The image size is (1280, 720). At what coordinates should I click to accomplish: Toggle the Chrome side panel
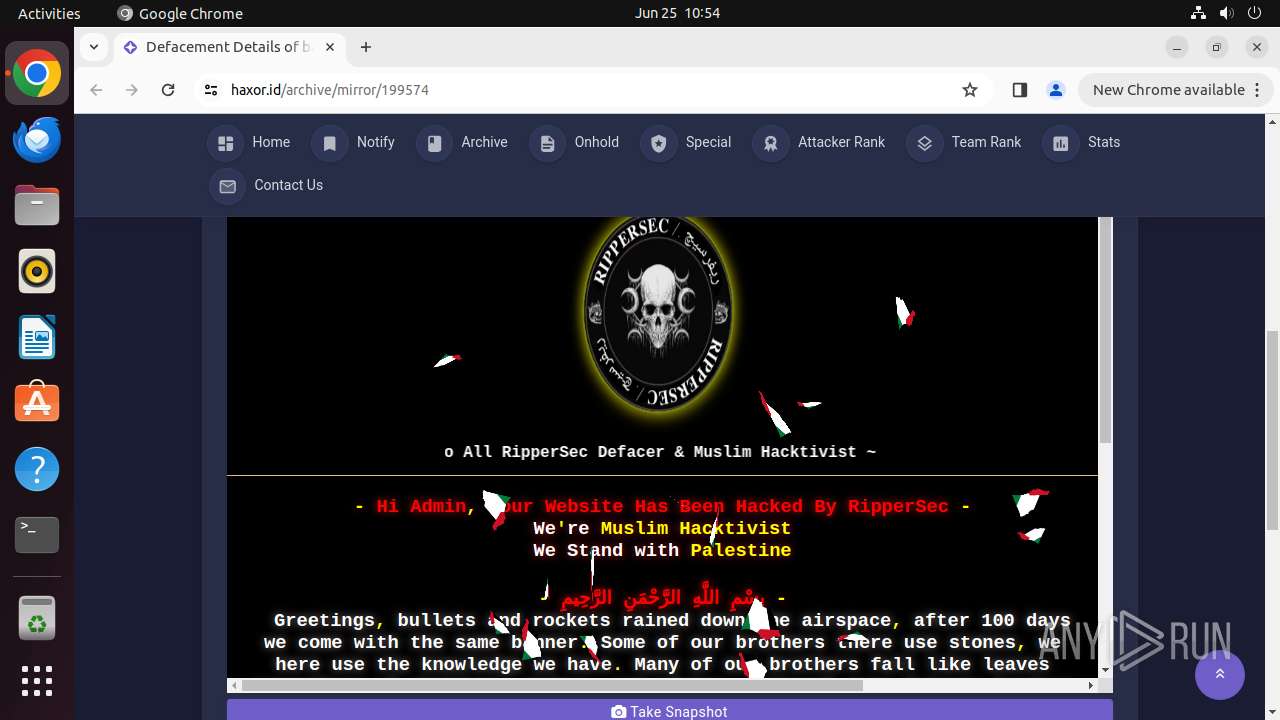click(x=1019, y=90)
